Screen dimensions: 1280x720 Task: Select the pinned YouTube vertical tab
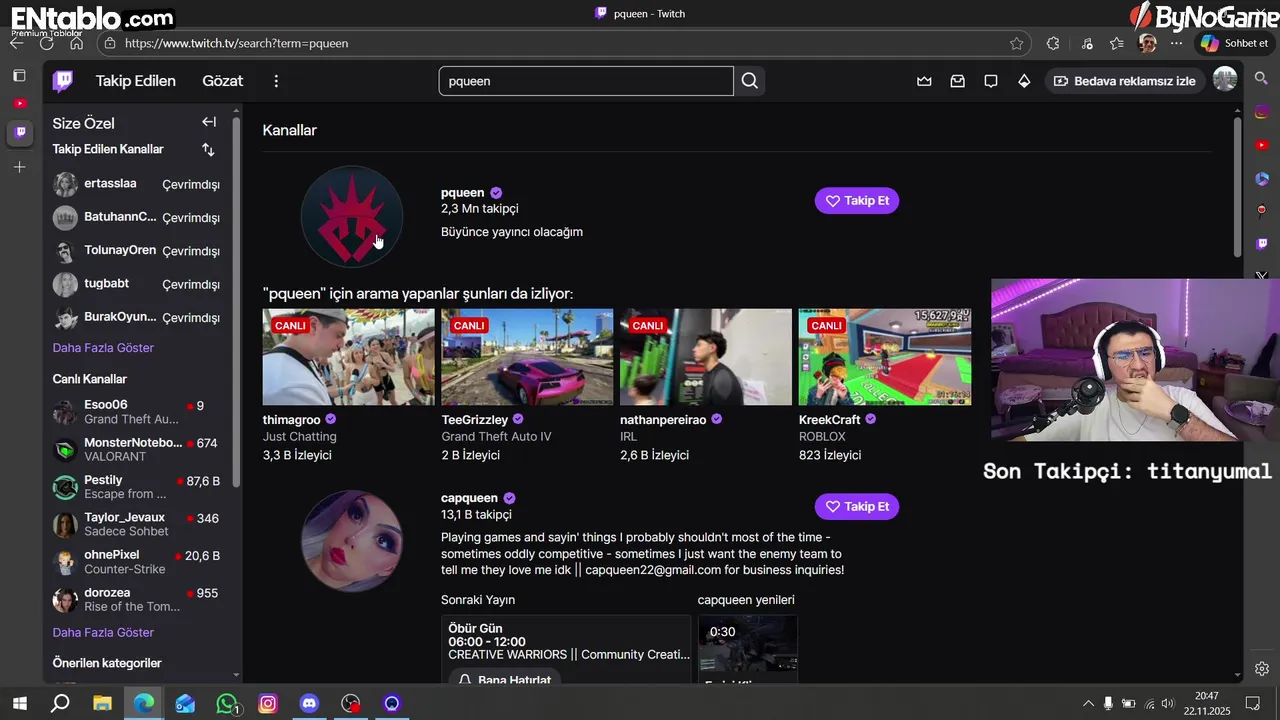(20, 103)
